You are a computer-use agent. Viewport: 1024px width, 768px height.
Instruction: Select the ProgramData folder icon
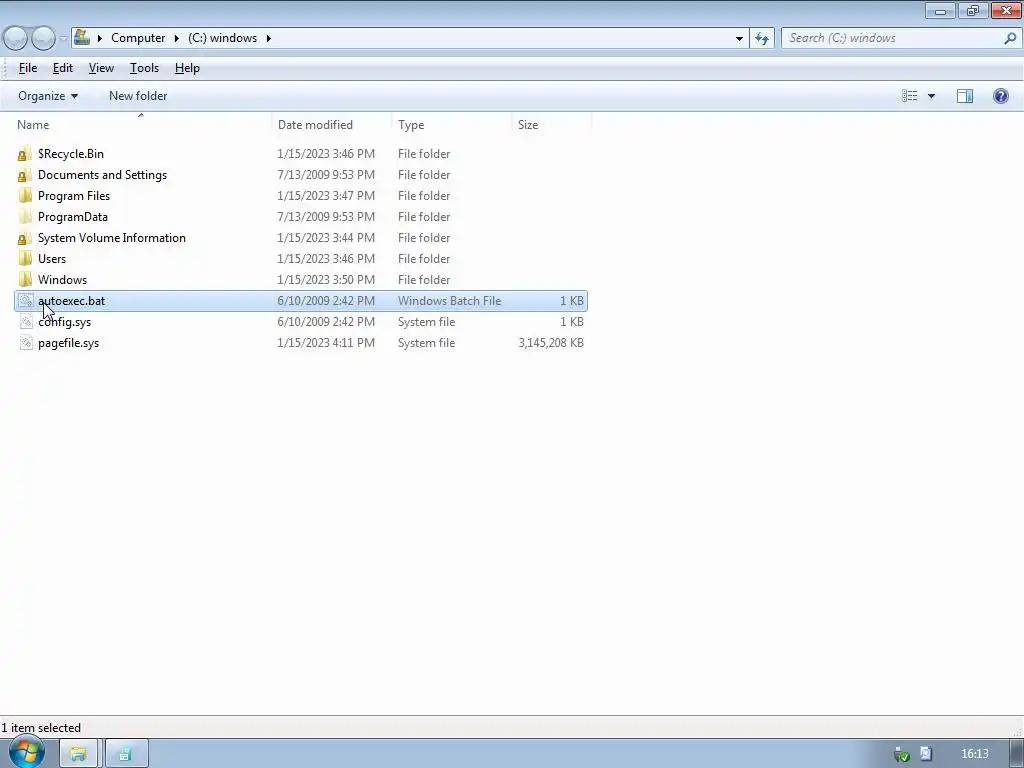pyautogui.click(x=25, y=217)
